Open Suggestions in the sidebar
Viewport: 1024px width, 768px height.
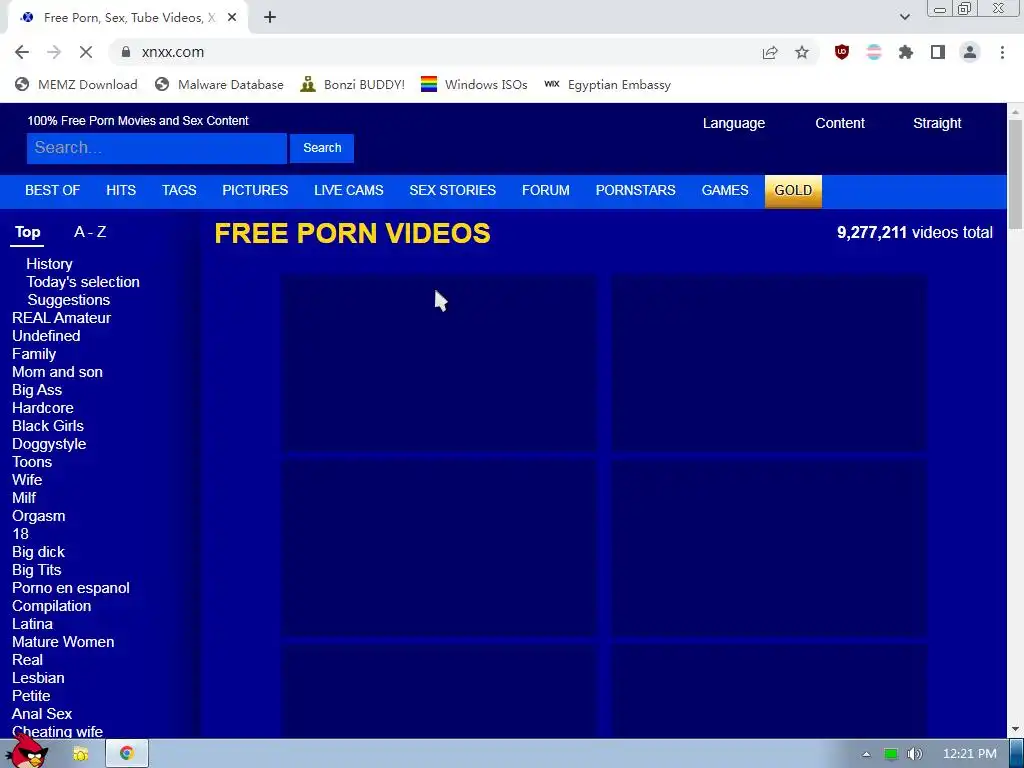pyautogui.click(x=69, y=300)
